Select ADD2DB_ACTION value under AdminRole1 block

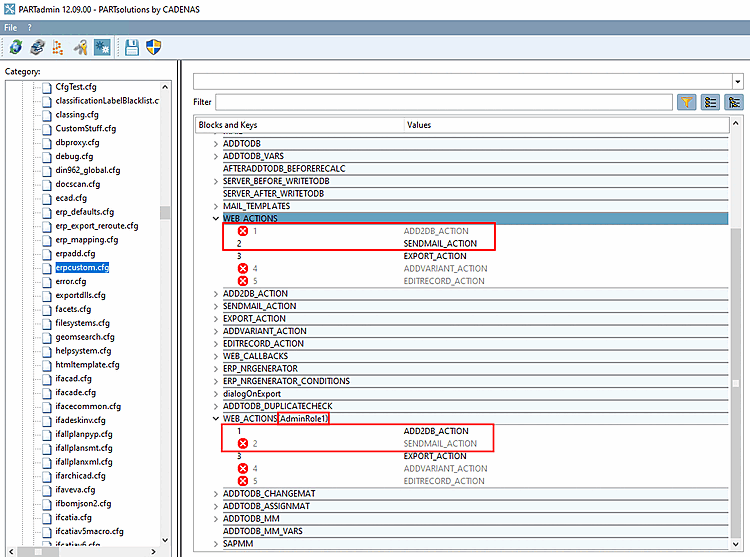436,431
